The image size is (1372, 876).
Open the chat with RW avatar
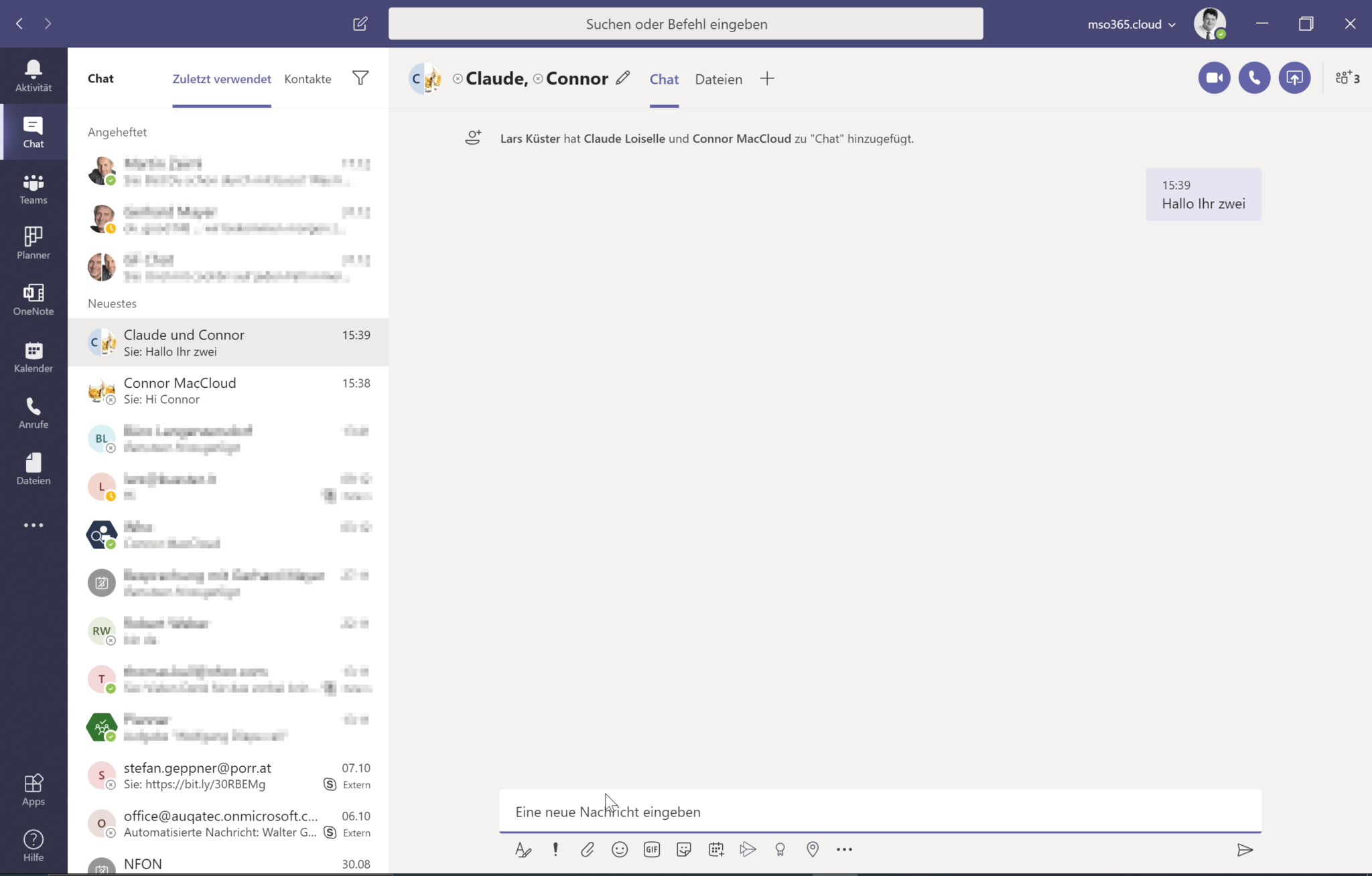pos(228,631)
